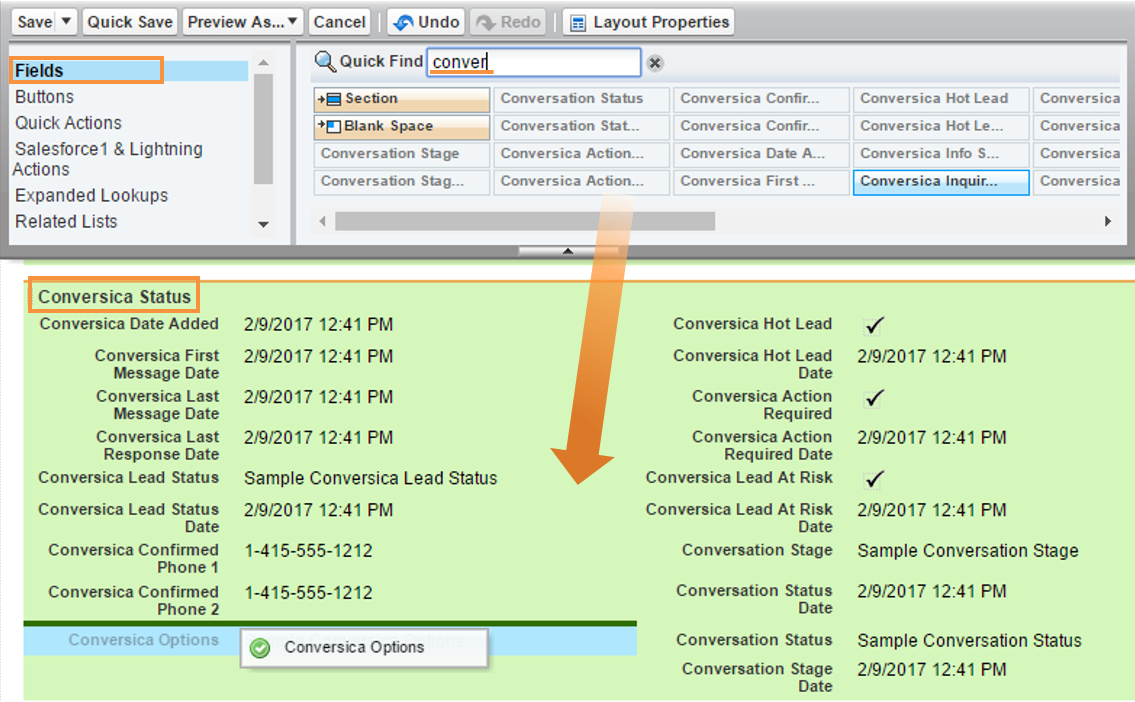This screenshot has width=1135, height=702.
Task: Click the field palette horizontal scrollbar thumb
Action: pos(525,221)
